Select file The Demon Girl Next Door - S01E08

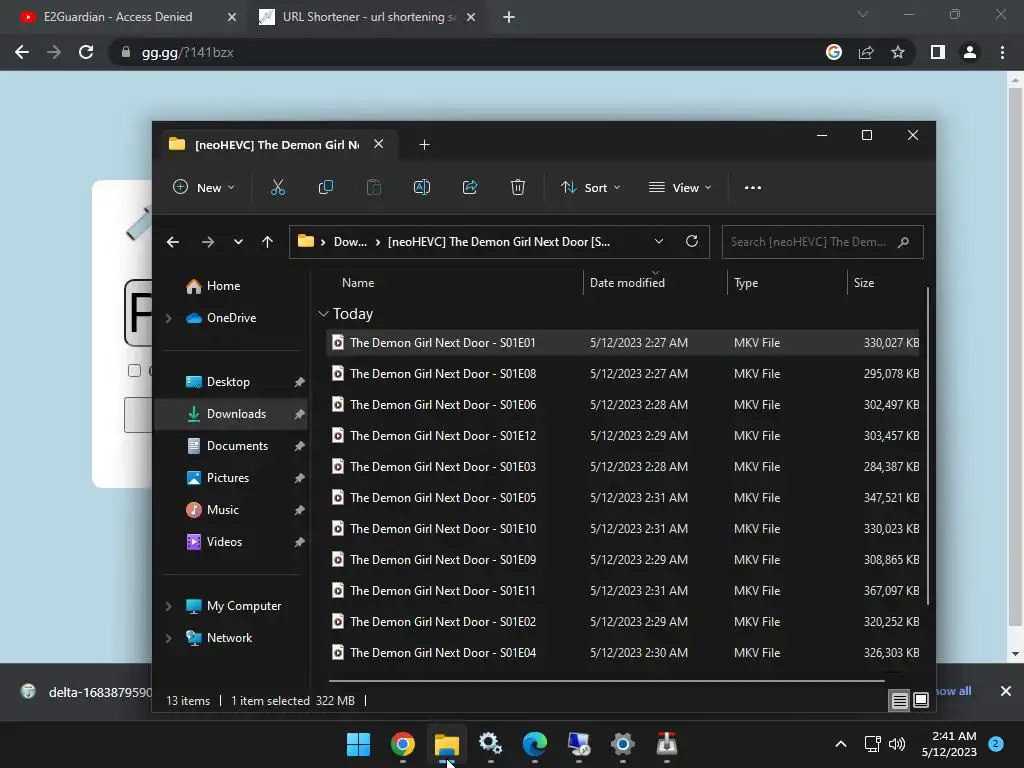point(622,374)
